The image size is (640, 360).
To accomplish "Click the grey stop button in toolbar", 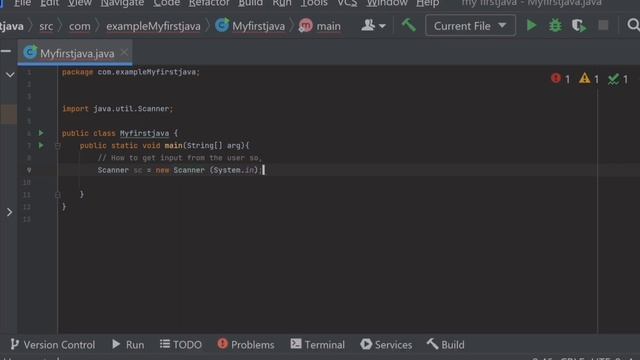I will point(603,26).
